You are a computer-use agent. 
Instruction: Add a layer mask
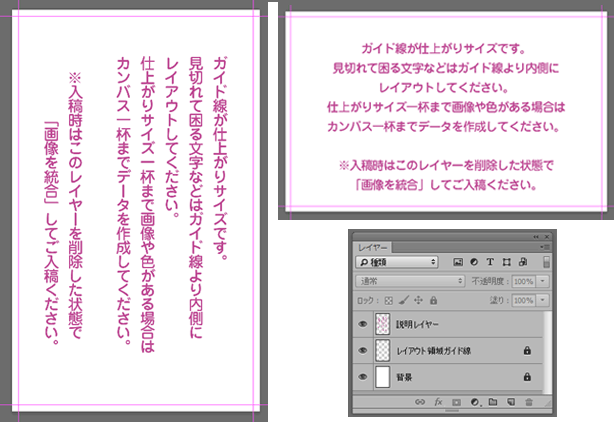456,401
